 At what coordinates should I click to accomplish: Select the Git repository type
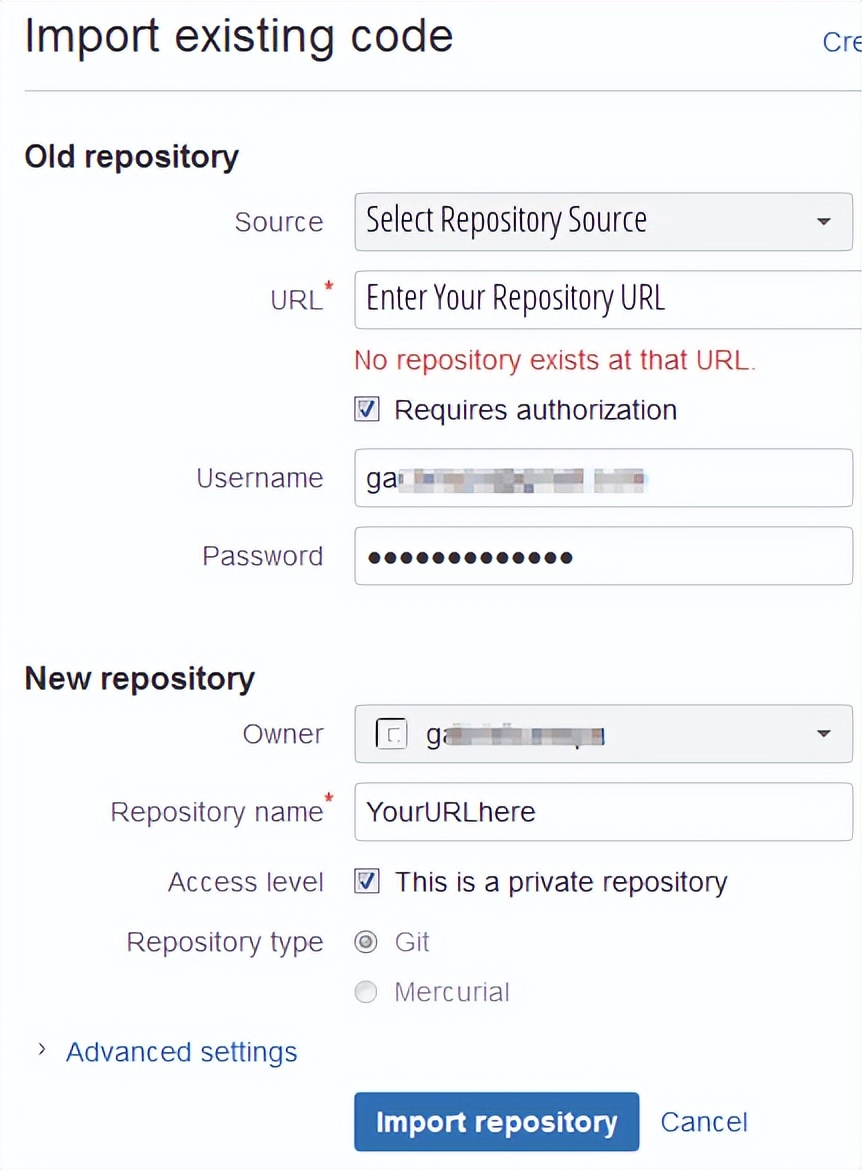tap(366, 941)
